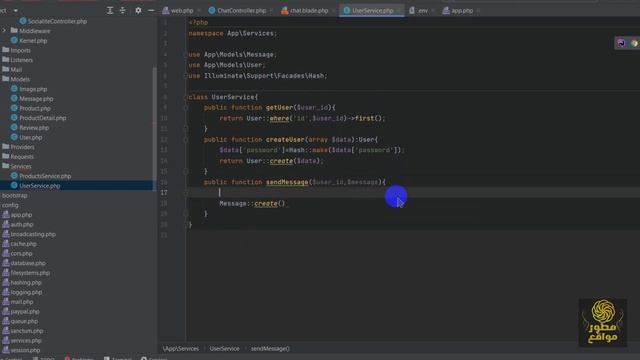Click the Expand All icon in project toolbar

click(110, 11)
